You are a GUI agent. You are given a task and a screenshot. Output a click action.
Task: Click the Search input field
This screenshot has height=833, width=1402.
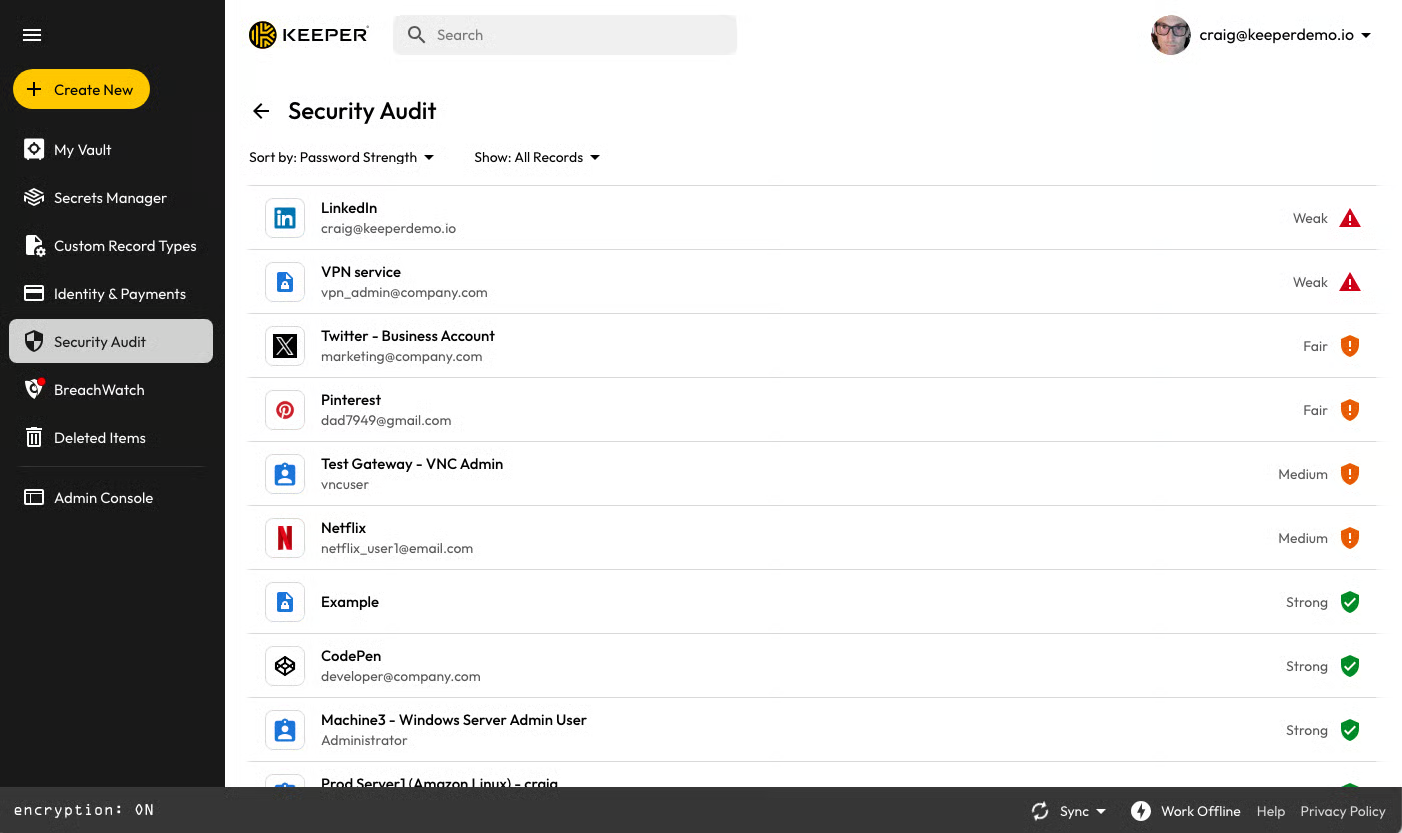(580, 35)
